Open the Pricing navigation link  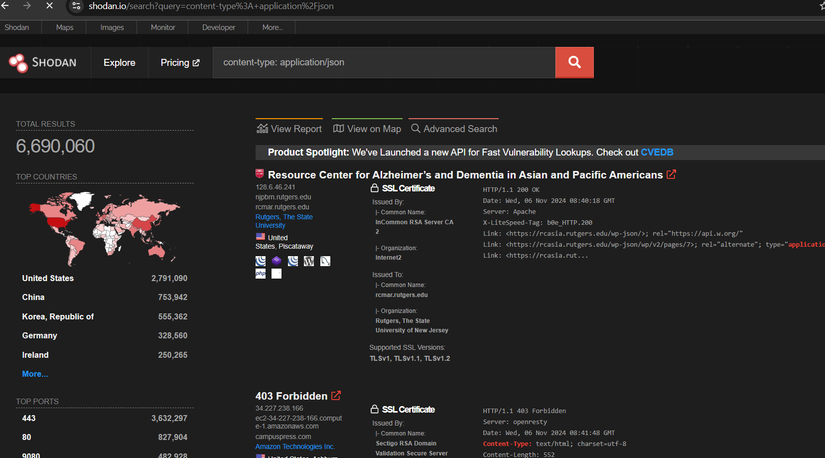click(179, 63)
